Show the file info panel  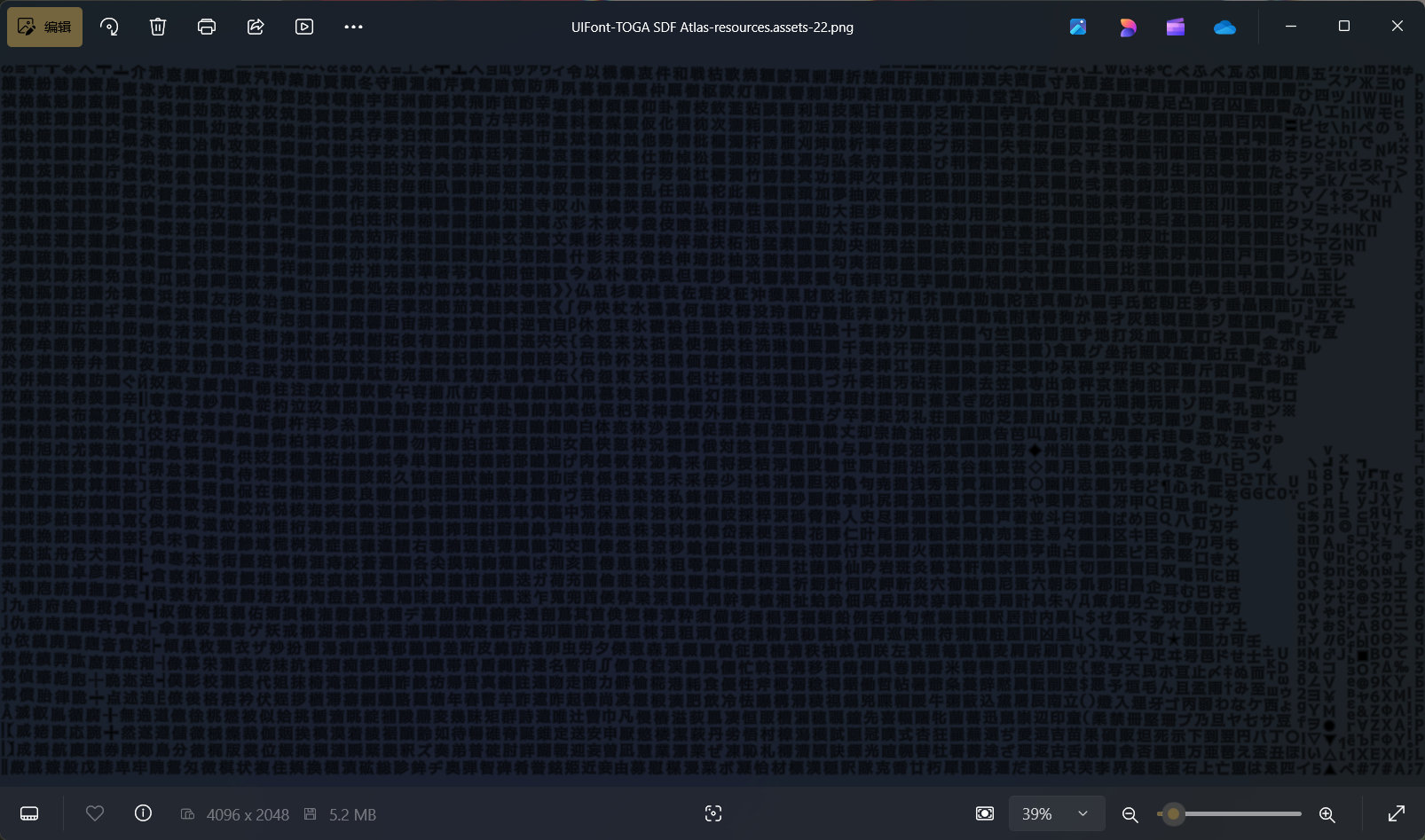click(143, 813)
